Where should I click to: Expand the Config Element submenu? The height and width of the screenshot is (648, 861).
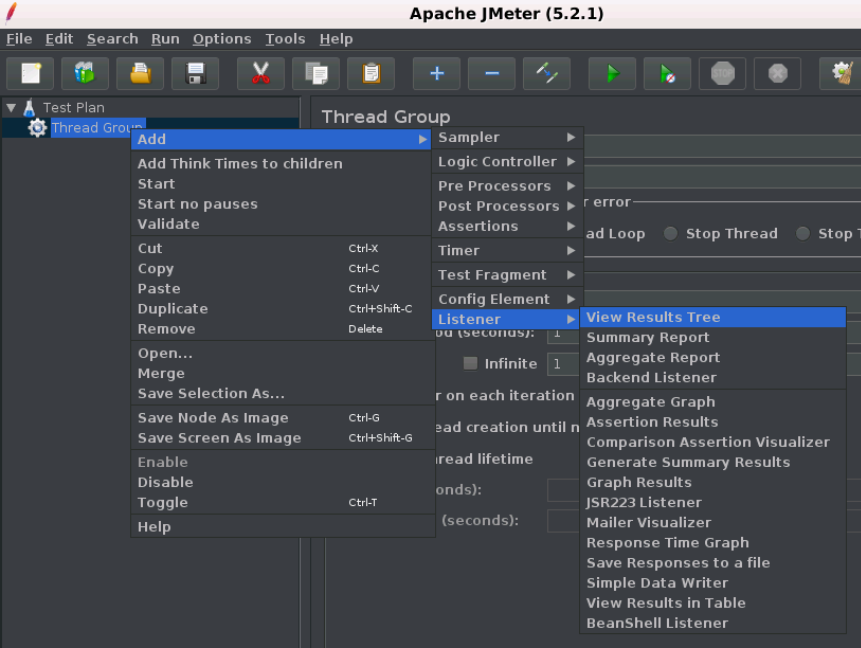tap(507, 299)
